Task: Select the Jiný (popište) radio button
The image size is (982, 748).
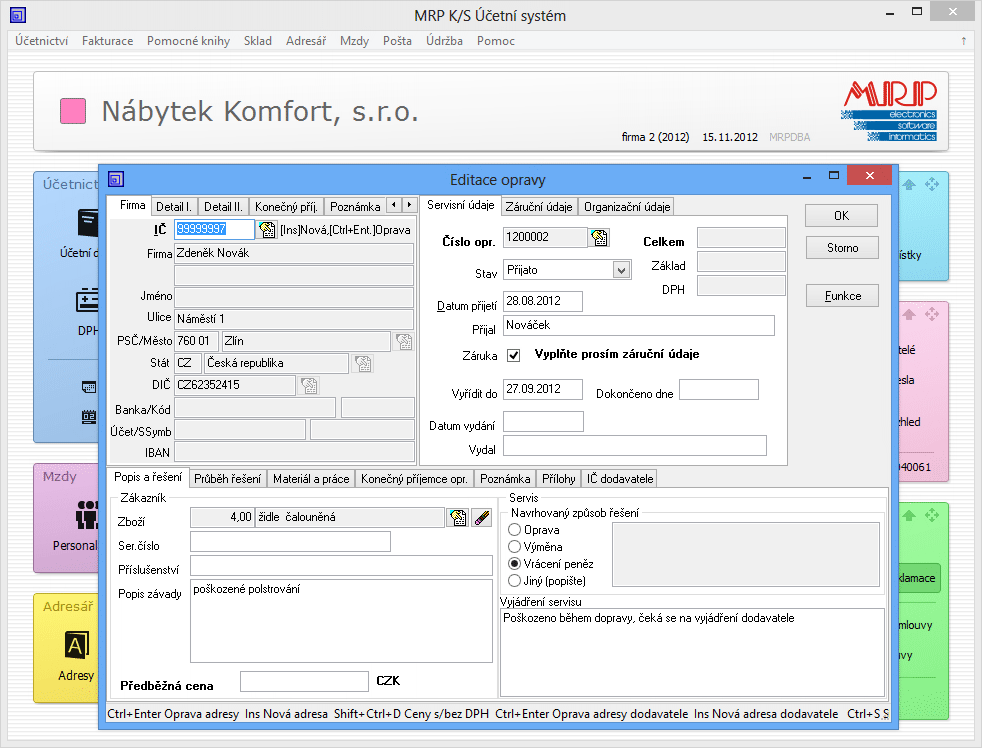Action: pyautogui.click(x=515, y=581)
